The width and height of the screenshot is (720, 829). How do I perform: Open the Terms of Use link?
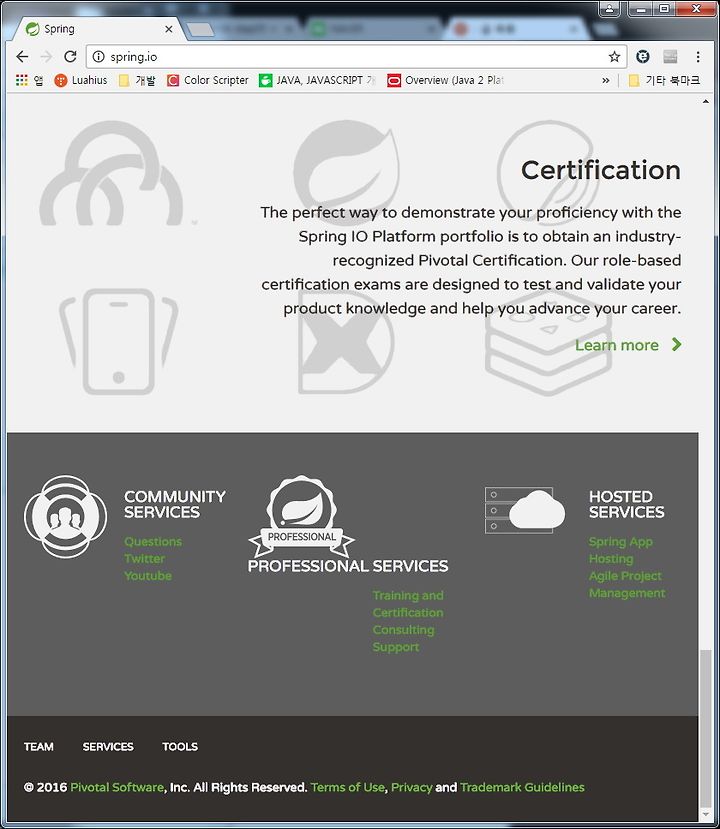(347, 787)
